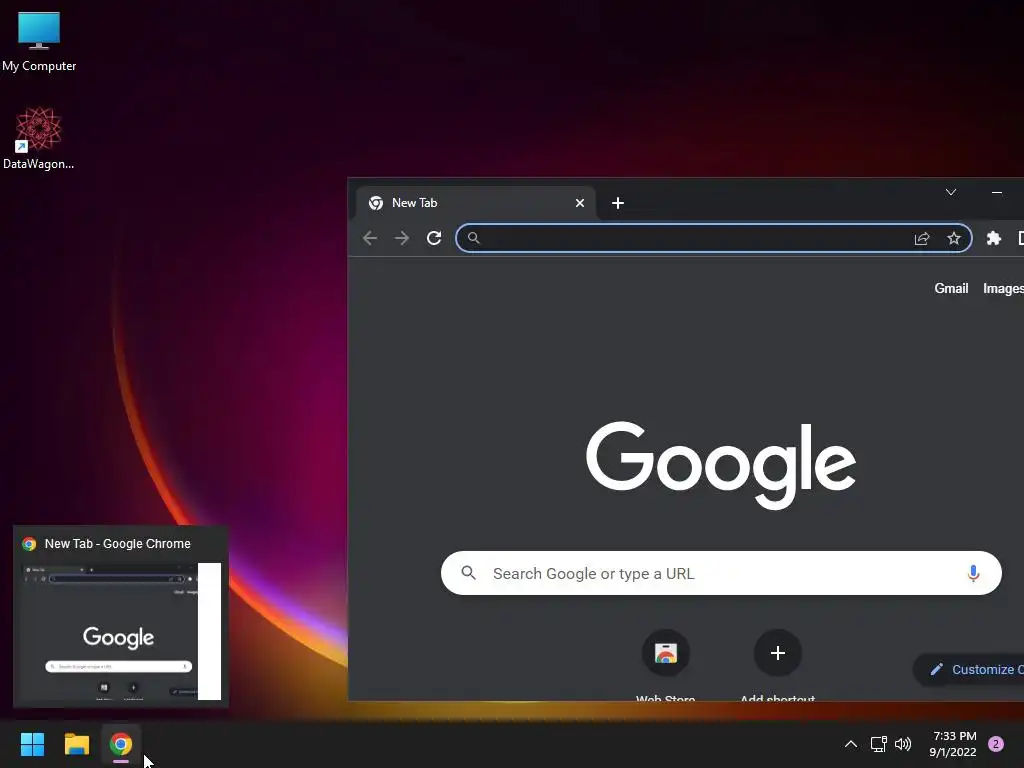Open the network tray icon
The width and height of the screenshot is (1024, 768).
pos(878,744)
